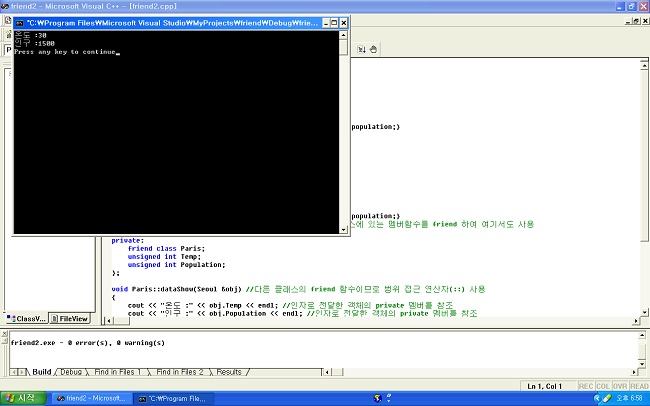Image resolution: width=650 pixels, height=406 pixels.
Task: Click the toolbar icon left of the breakpoint hand
Action: [x=359, y=47]
